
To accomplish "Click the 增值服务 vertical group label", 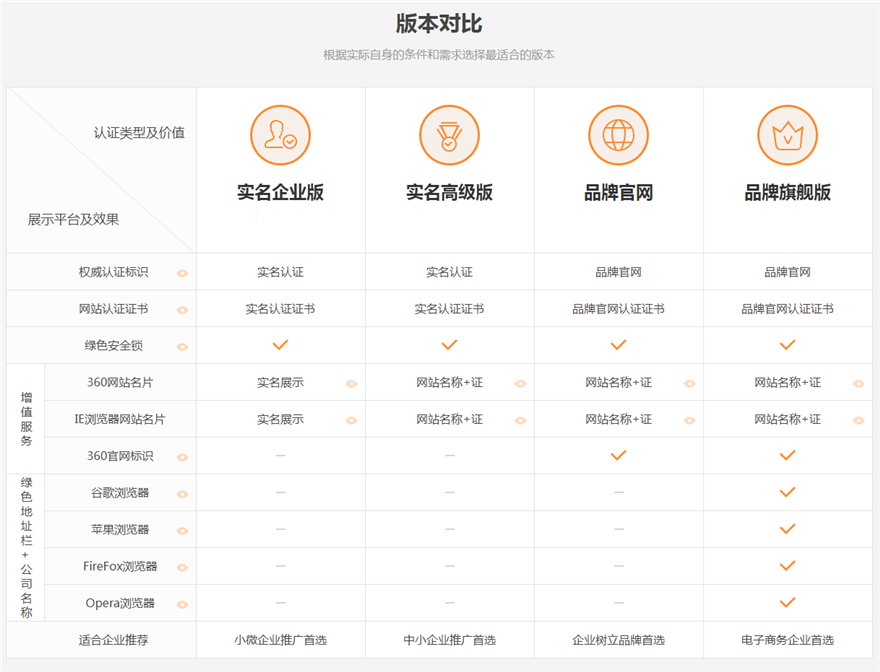I will point(26,419).
